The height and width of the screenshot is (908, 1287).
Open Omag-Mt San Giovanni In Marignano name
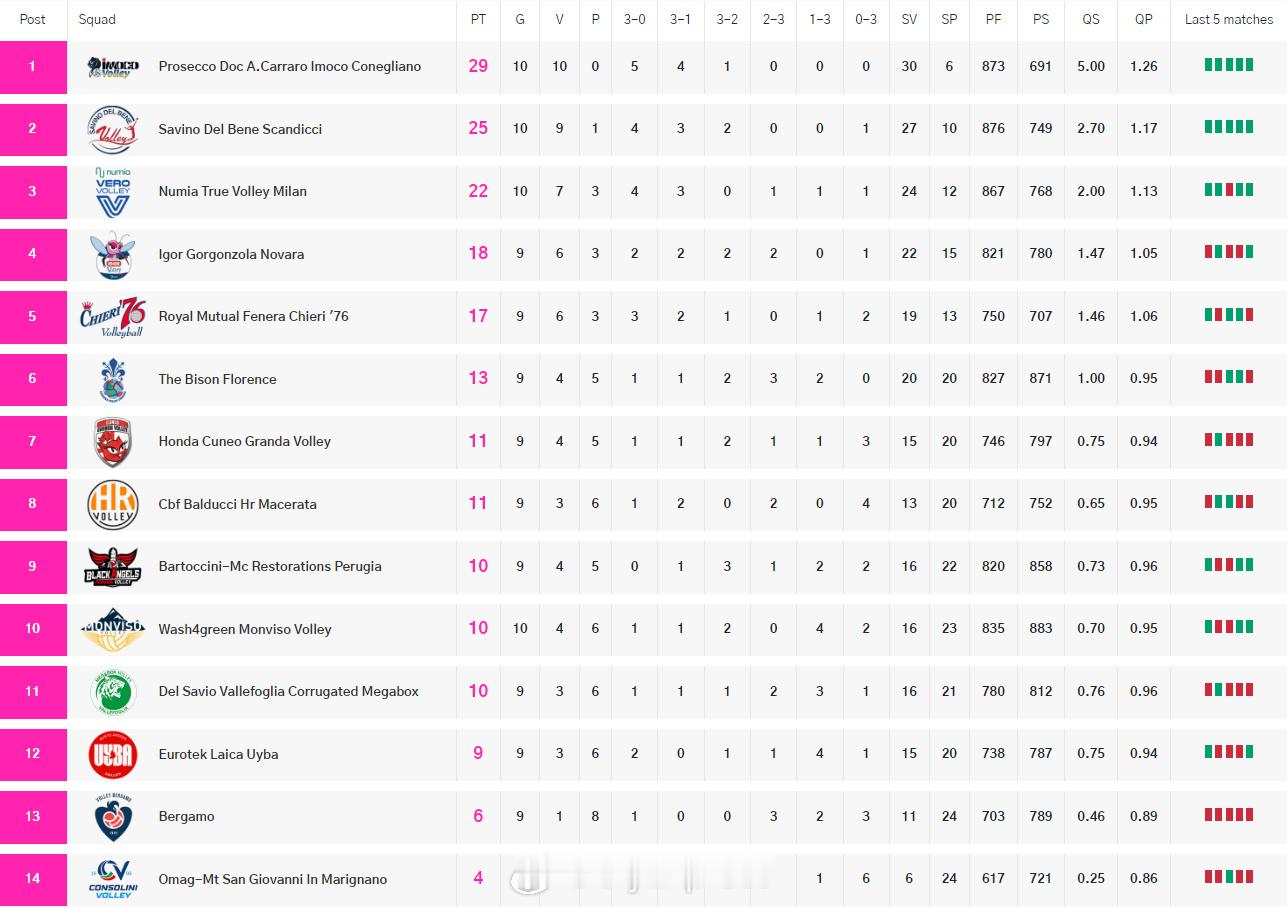[273, 879]
